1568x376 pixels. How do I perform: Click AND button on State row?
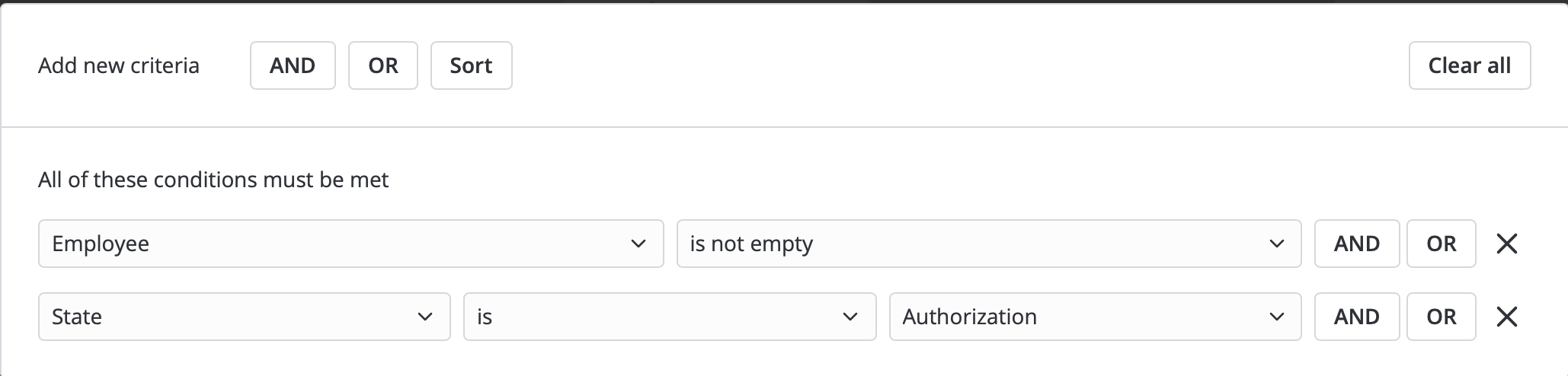(1356, 317)
